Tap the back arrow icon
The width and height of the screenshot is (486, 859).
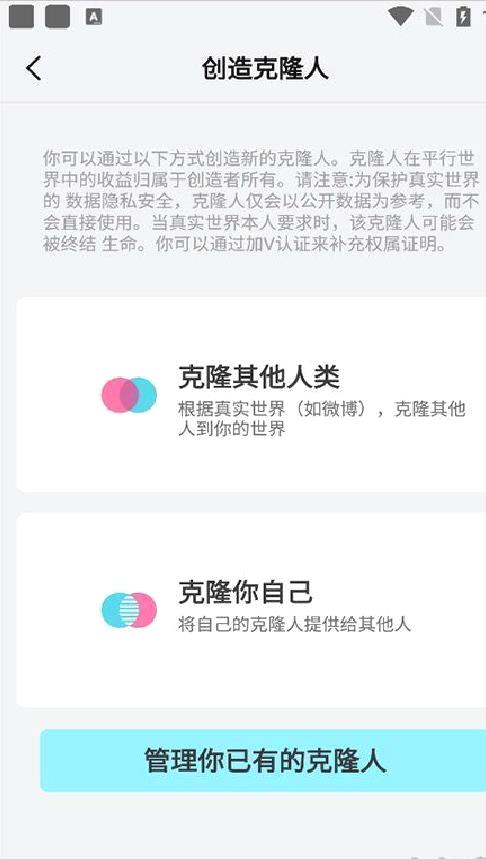[x=33, y=69]
